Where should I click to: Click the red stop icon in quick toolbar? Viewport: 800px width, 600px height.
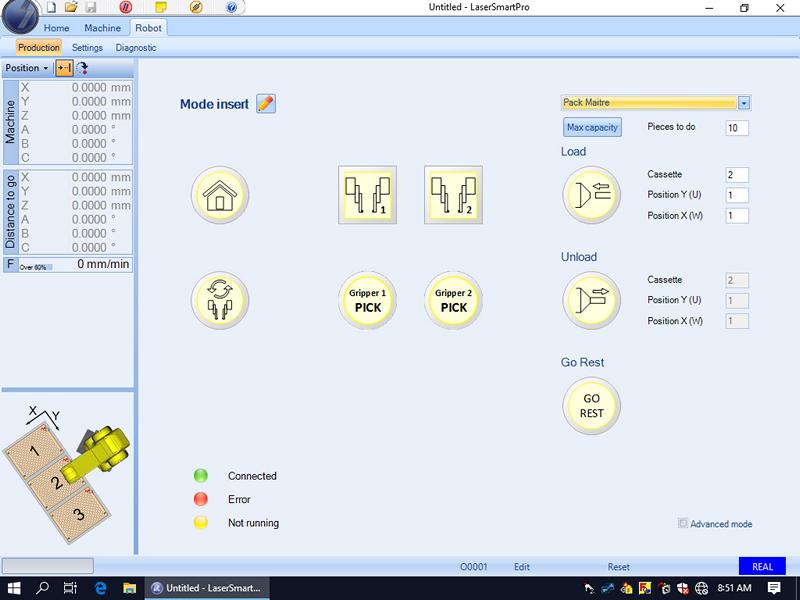point(126,8)
